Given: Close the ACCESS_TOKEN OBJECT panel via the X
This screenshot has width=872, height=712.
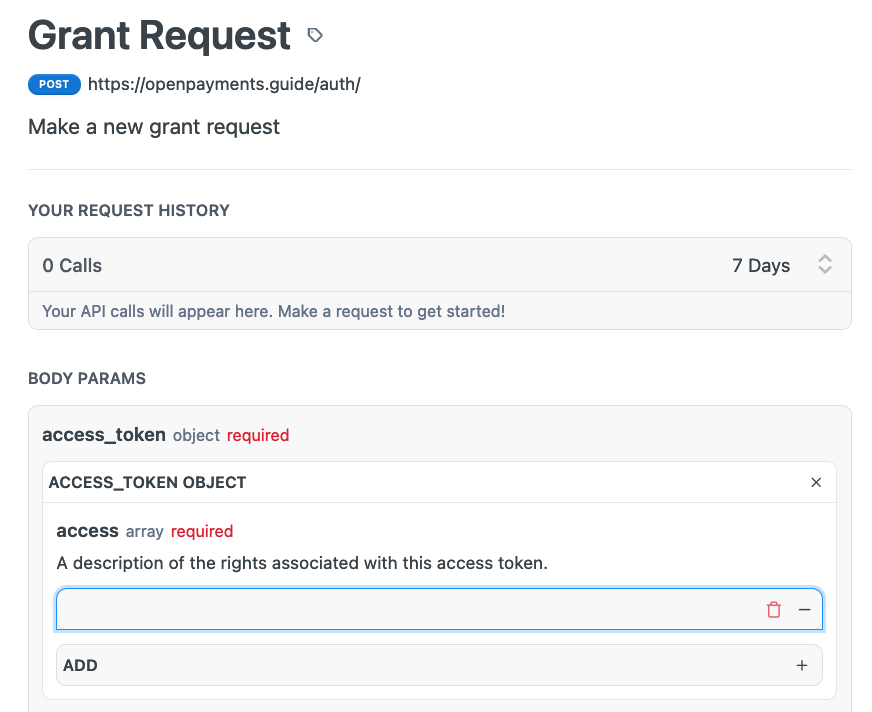Looking at the screenshot, I should point(816,482).
